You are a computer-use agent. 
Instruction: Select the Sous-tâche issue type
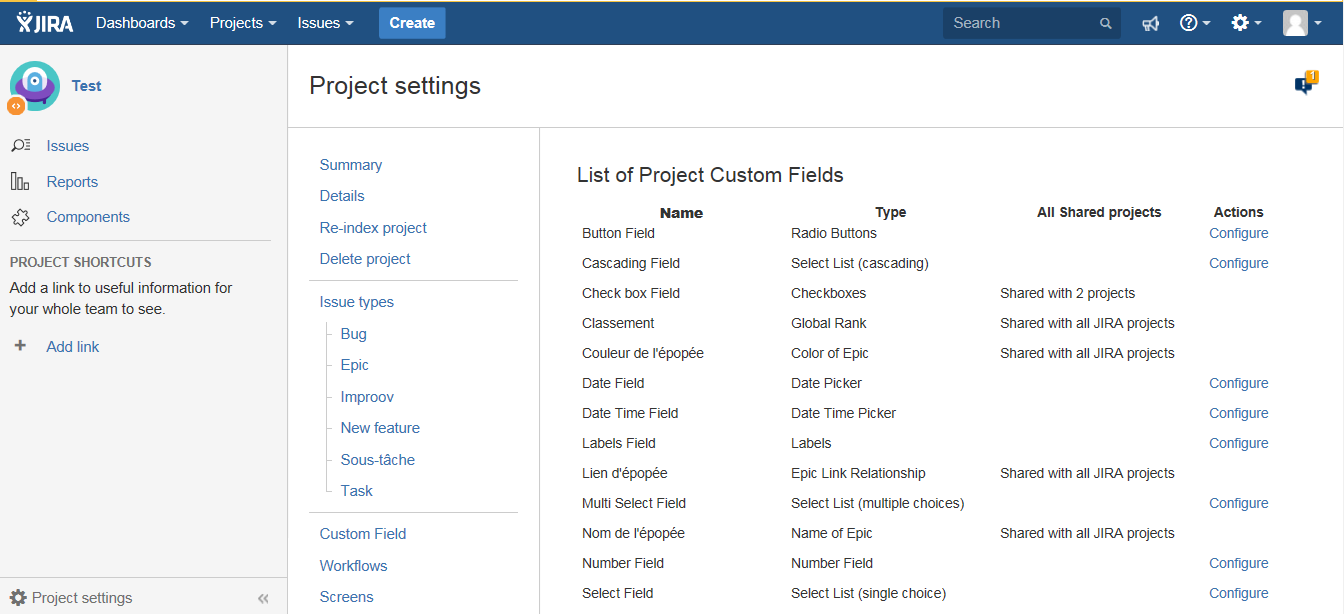coord(378,460)
